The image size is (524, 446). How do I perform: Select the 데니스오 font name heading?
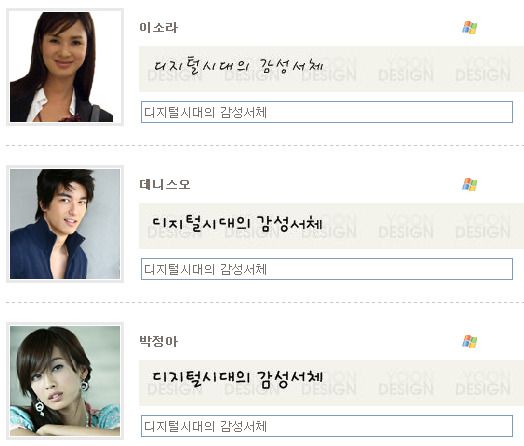pyautogui.click(x=165, y=184)
